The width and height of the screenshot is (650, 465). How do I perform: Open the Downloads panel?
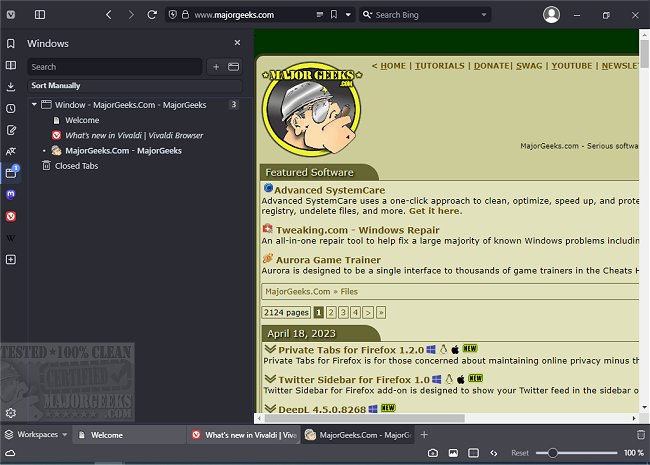pos(10,65)
